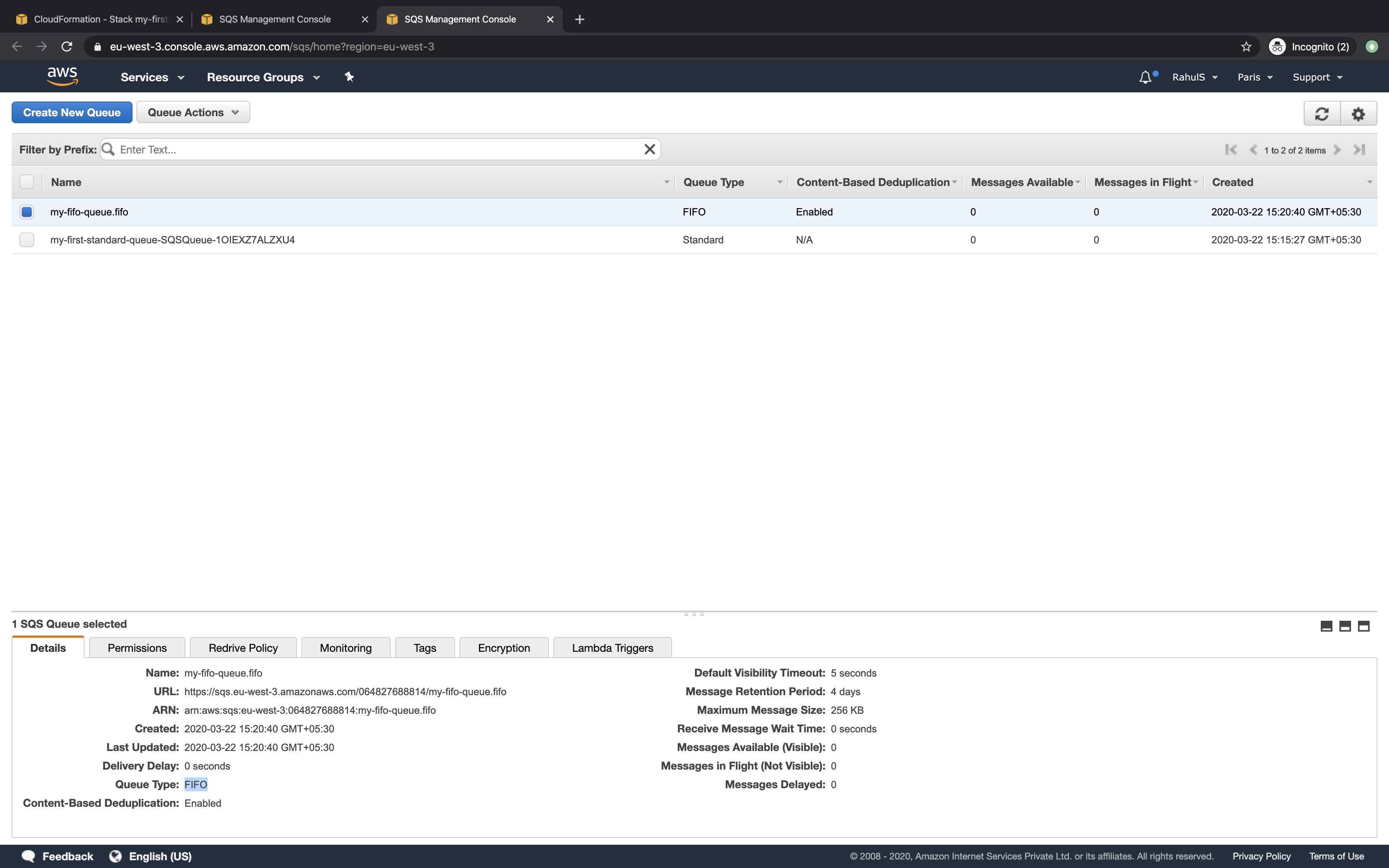This screenshot has height=868, width=1389.
Task: Maximize the details pane layout icon
Action: tap(1363, 626)
